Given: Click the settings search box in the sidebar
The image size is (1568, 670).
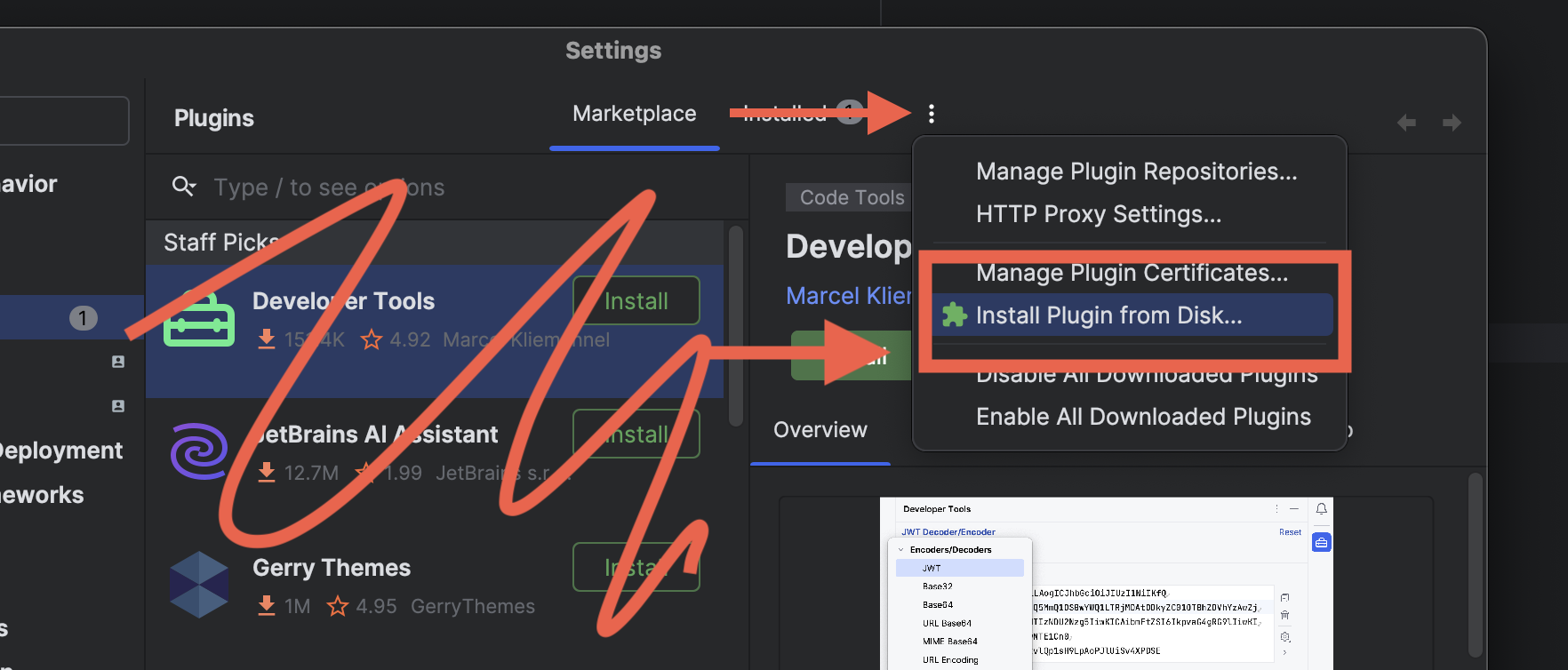Looking at the screenshot, I should [64, 121].
